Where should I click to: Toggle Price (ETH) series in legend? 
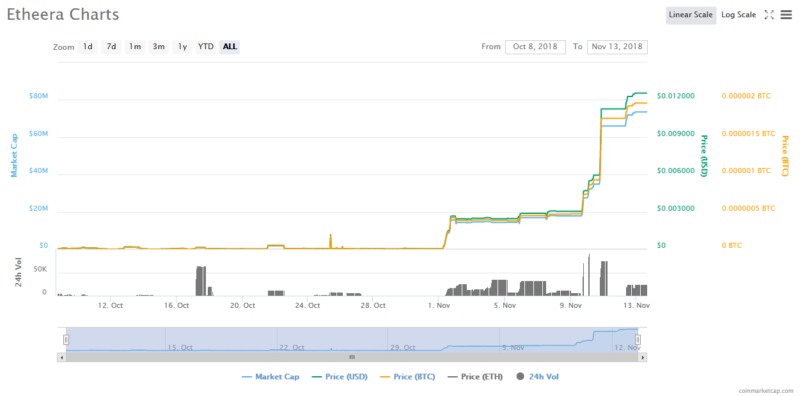(475, 377)
